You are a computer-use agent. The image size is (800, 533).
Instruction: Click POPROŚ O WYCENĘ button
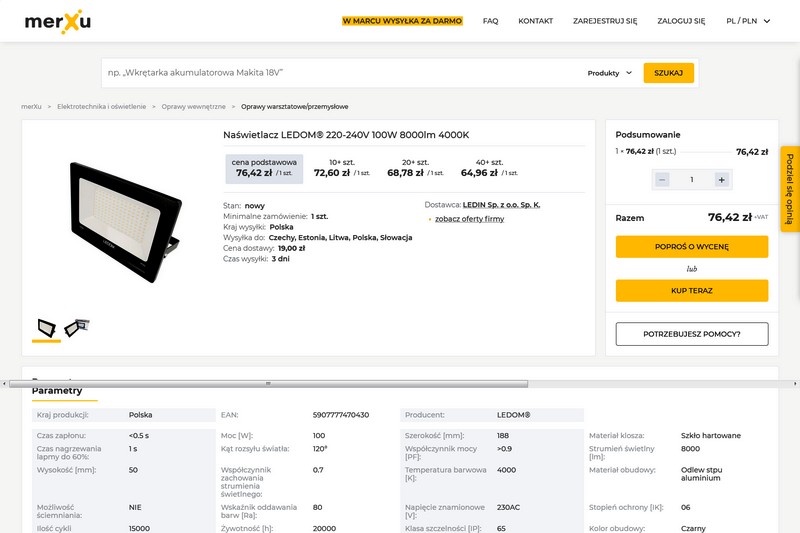[x=692, y=247]
